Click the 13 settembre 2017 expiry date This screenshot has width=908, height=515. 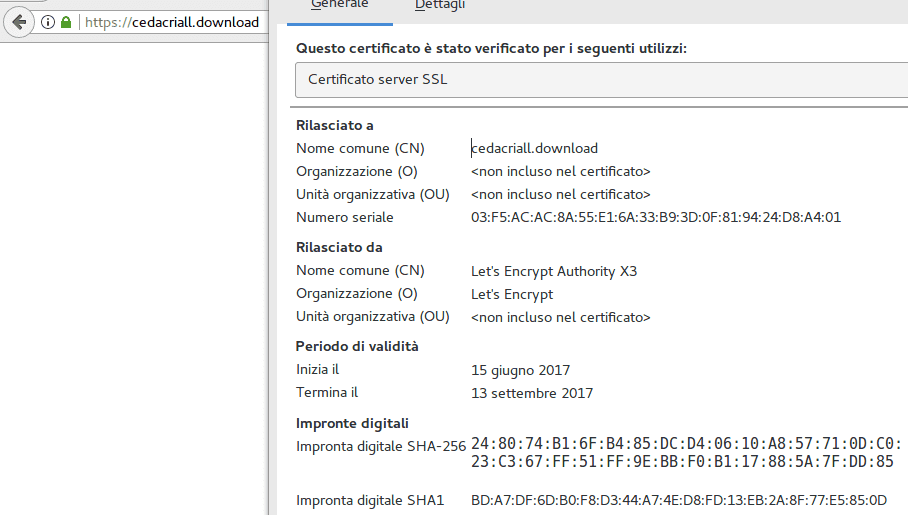tap(532, 393)
